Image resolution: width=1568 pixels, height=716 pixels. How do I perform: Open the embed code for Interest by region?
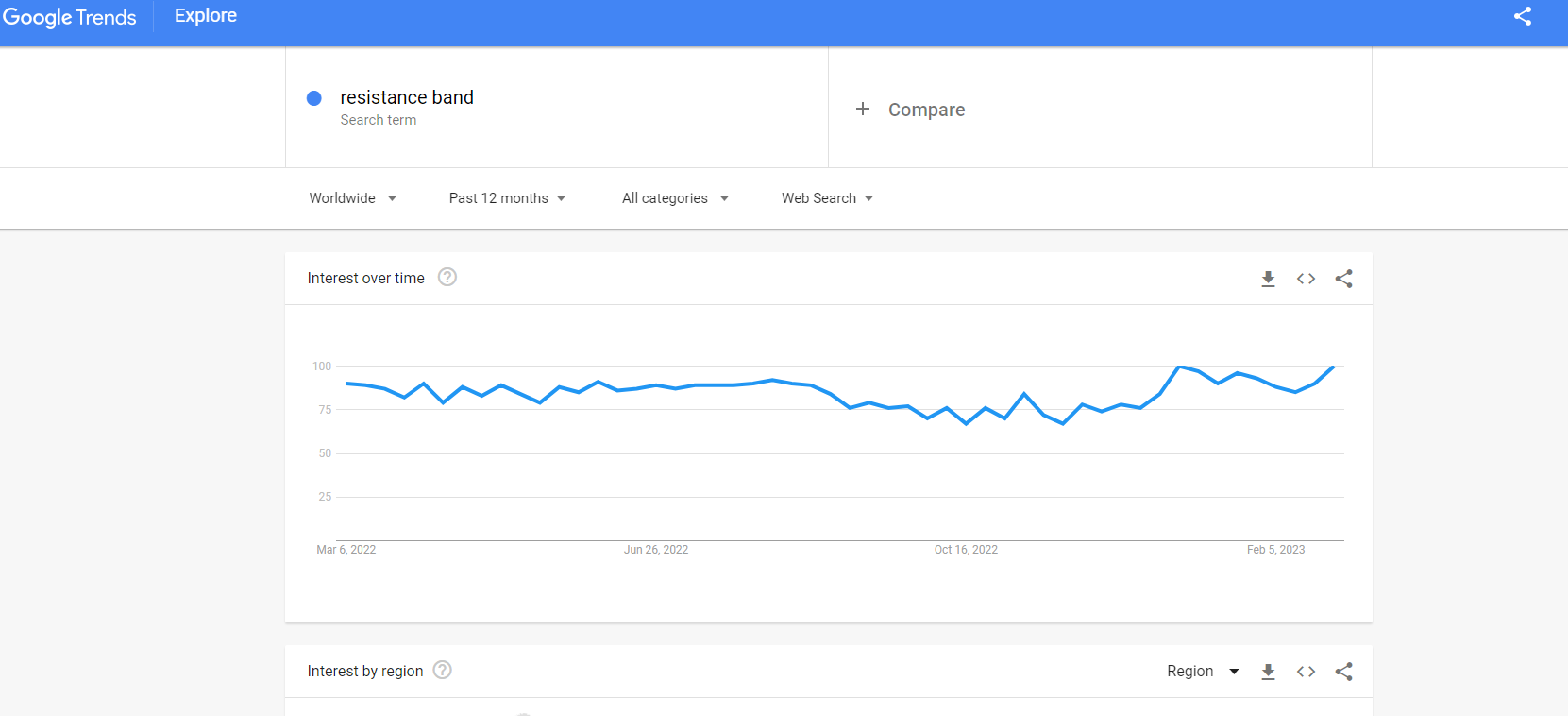pyautogui.click(x=1306, y=672)
